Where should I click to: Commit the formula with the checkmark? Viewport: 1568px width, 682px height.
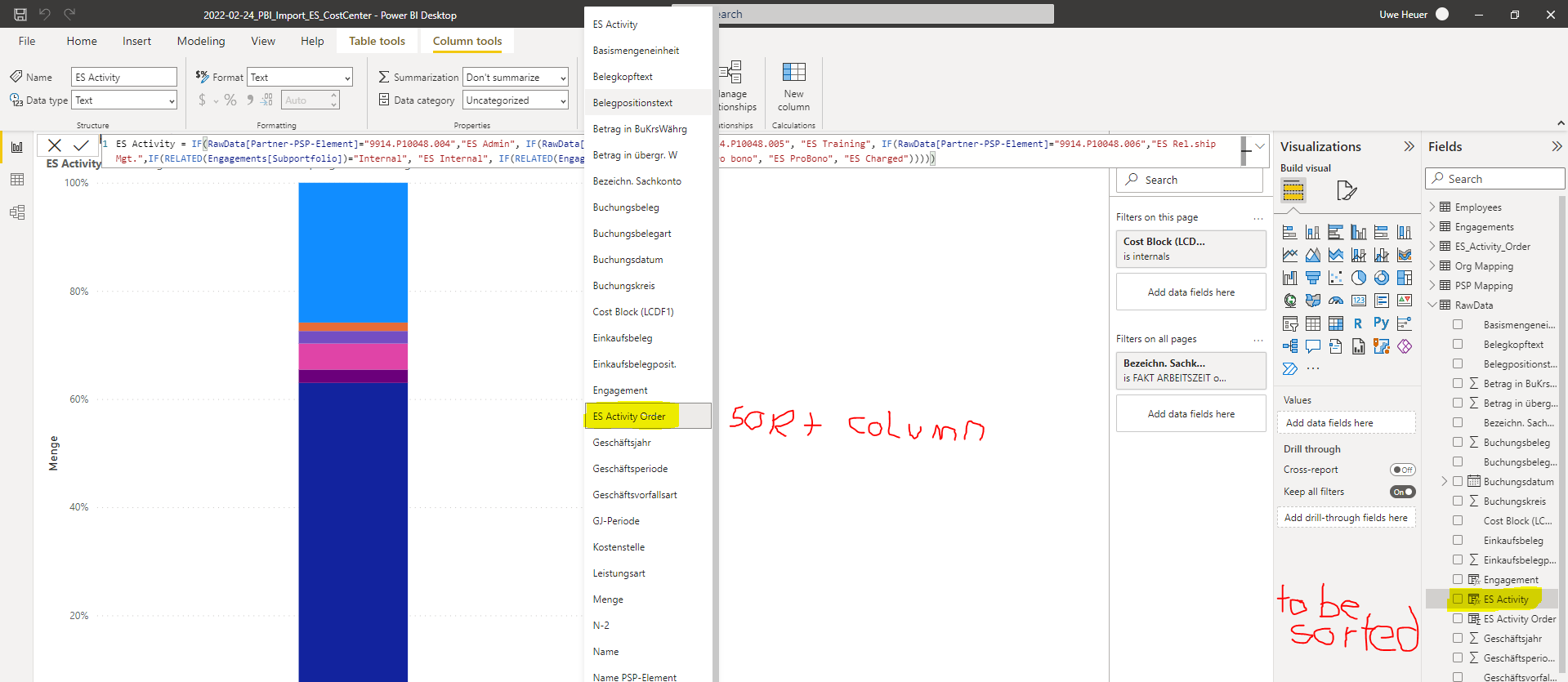pos(81,145)
